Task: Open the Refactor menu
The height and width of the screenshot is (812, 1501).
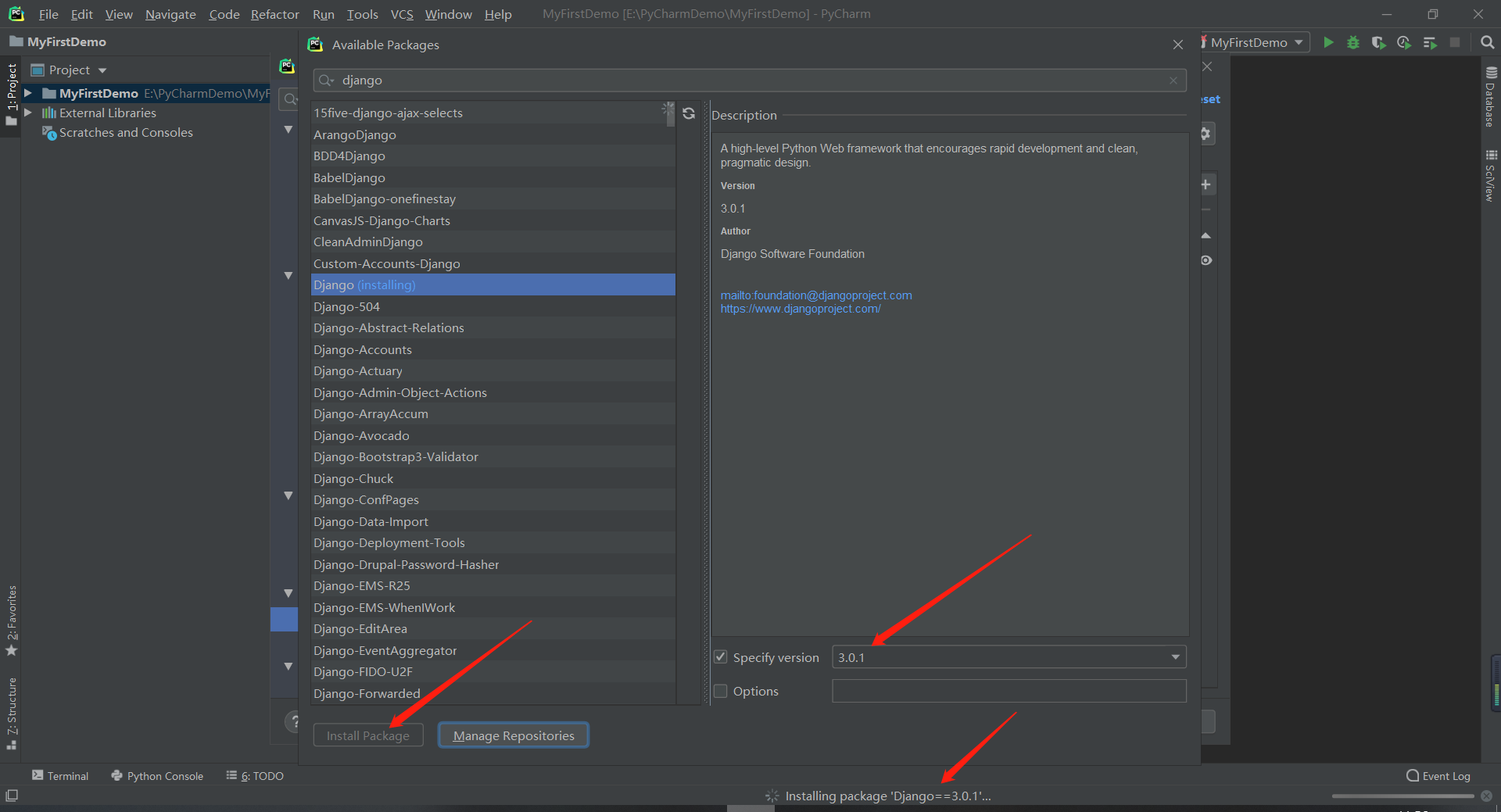Action: point(274,14)
